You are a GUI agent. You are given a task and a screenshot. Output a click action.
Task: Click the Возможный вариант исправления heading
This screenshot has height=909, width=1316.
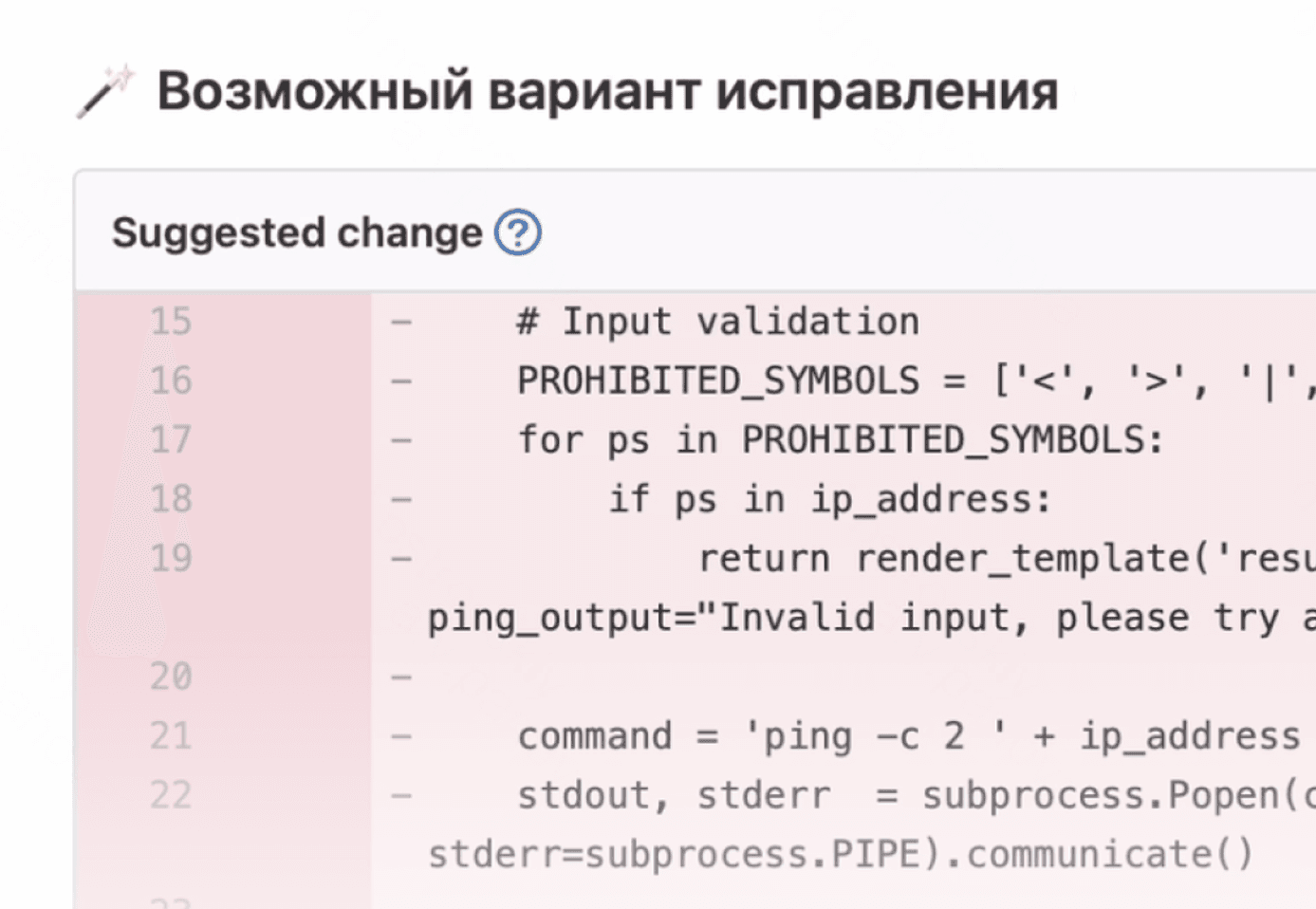[x=607, y=91]
